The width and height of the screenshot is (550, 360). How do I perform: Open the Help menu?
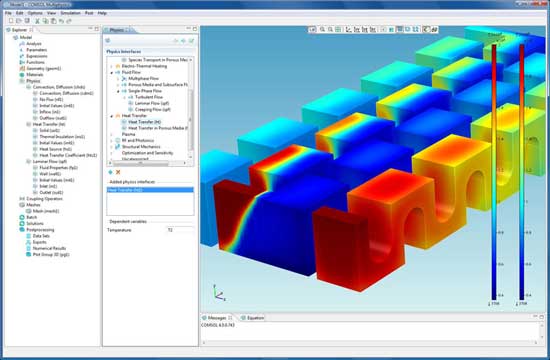(x=102, y=13)
